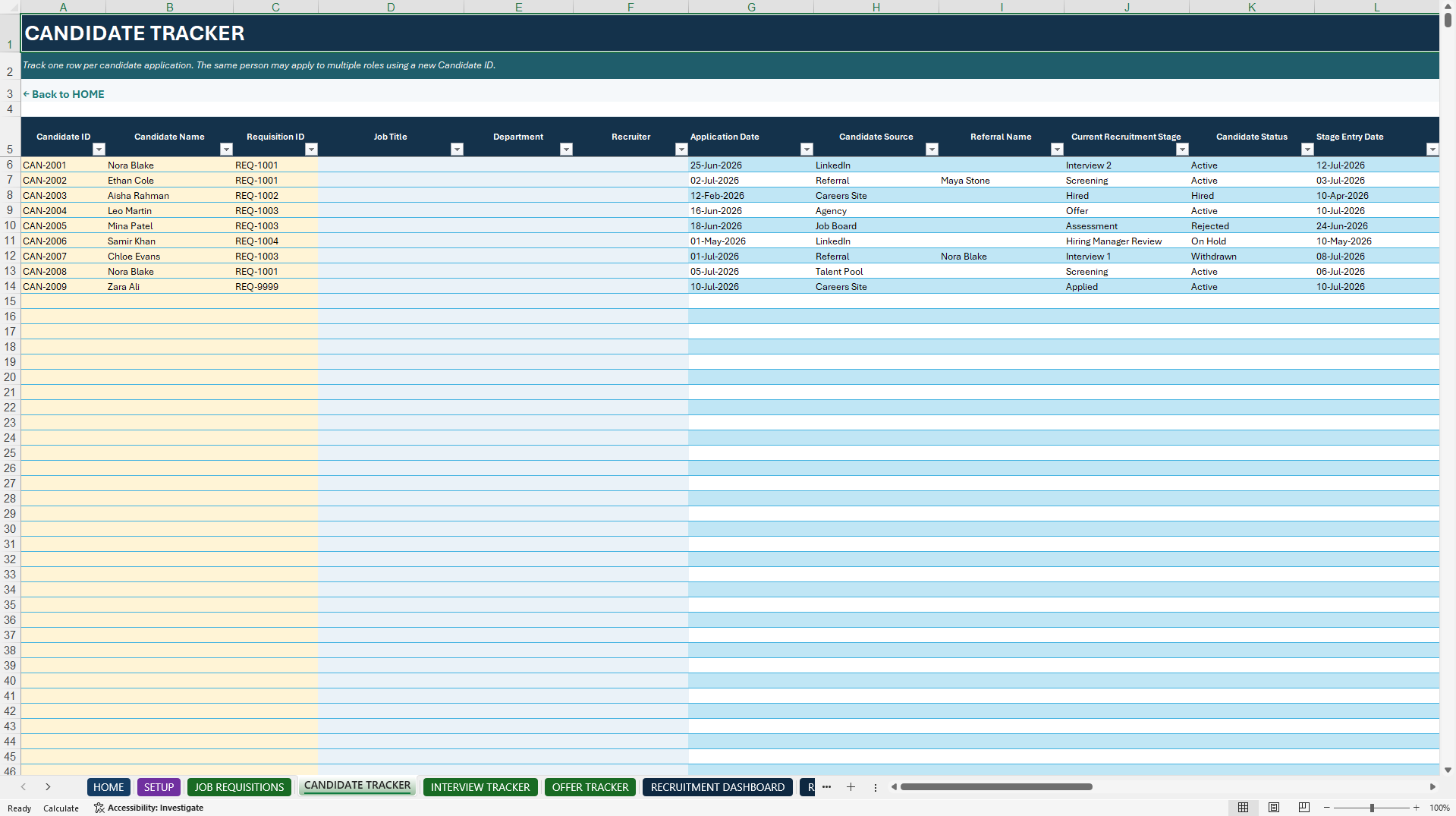The width and height of the screenshot is (1456, 816).
Task: Click the zoom out minus button
Action: 1326,808
